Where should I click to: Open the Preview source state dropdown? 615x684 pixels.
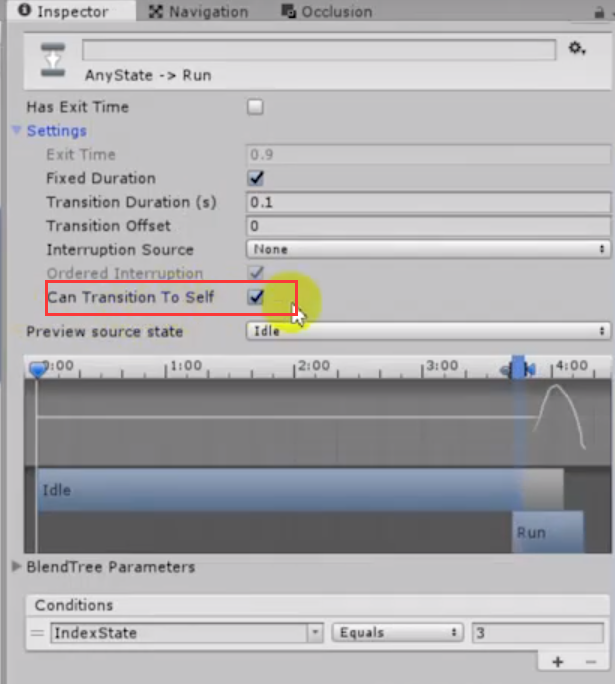tap(428, 331)
